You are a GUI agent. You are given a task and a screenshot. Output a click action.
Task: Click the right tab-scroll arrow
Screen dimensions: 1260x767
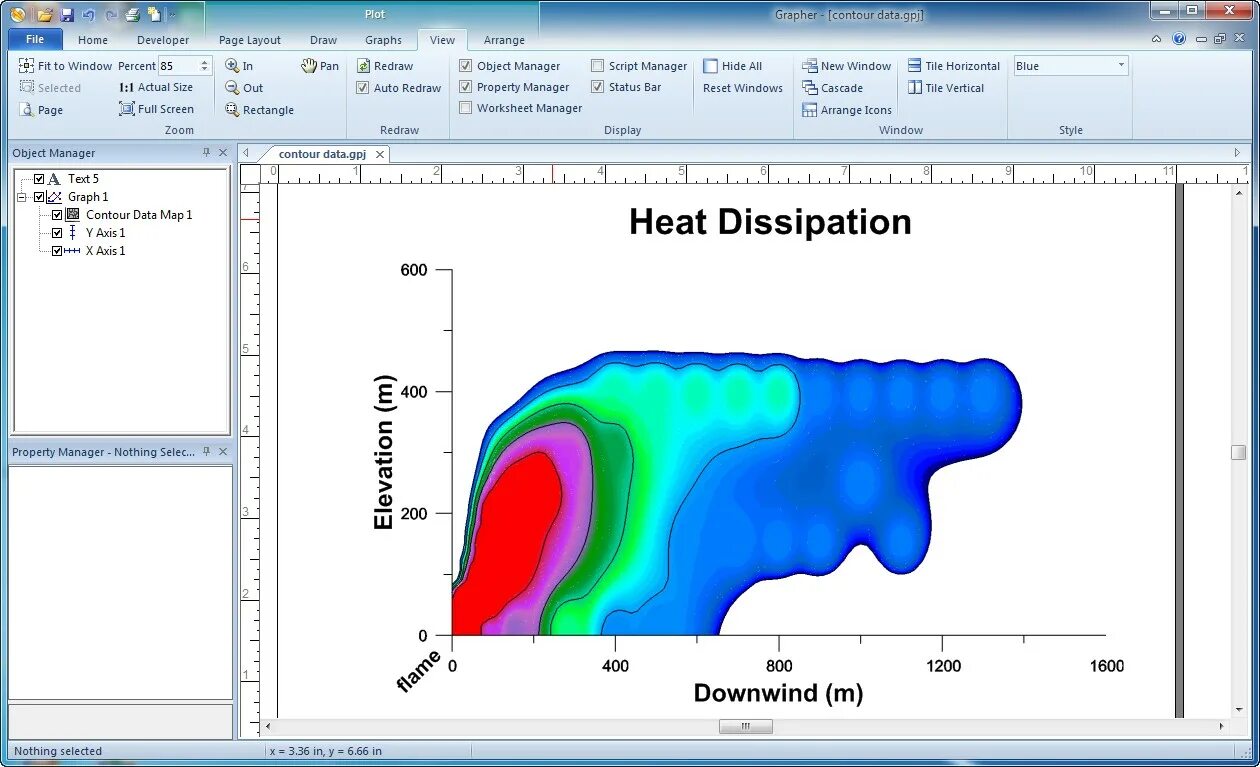point(1237,153)
